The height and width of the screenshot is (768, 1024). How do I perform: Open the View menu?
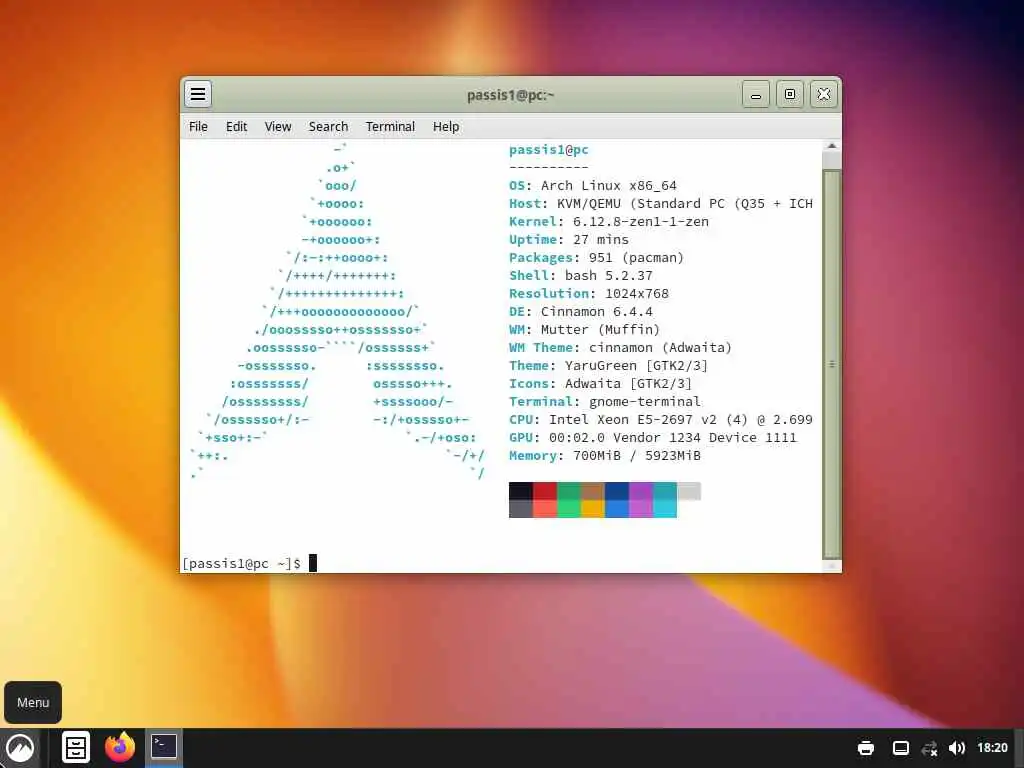tap(278, 127)
